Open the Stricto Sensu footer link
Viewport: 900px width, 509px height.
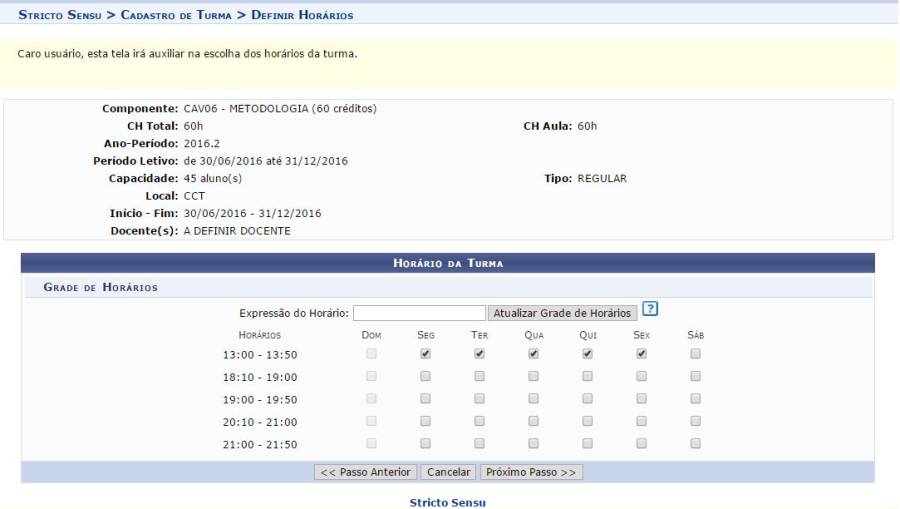point(447,502)
